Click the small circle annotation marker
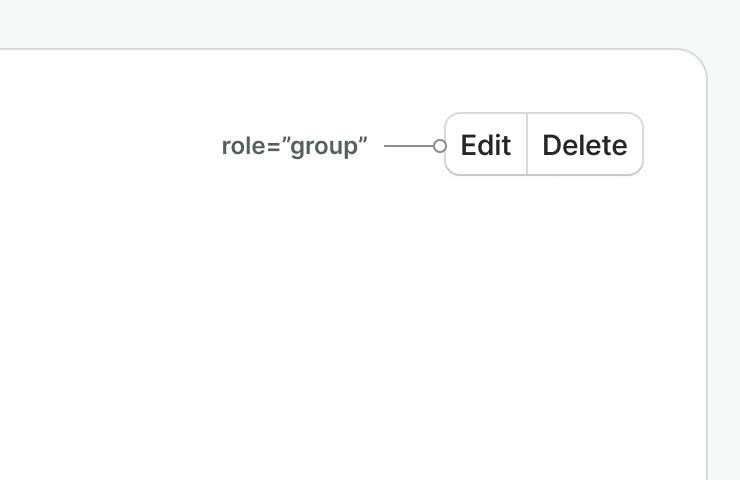The height and width of the screenshot is (480, 740). click(x=439, y=146)
